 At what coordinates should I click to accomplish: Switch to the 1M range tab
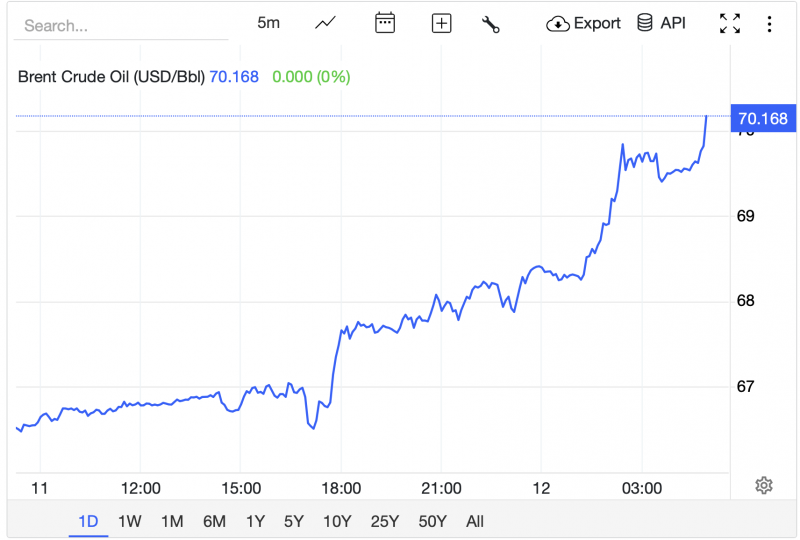point(172,521)
